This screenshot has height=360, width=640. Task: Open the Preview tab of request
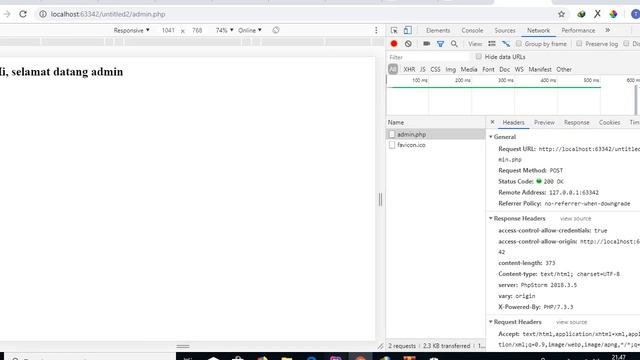(x=544, y=122)
